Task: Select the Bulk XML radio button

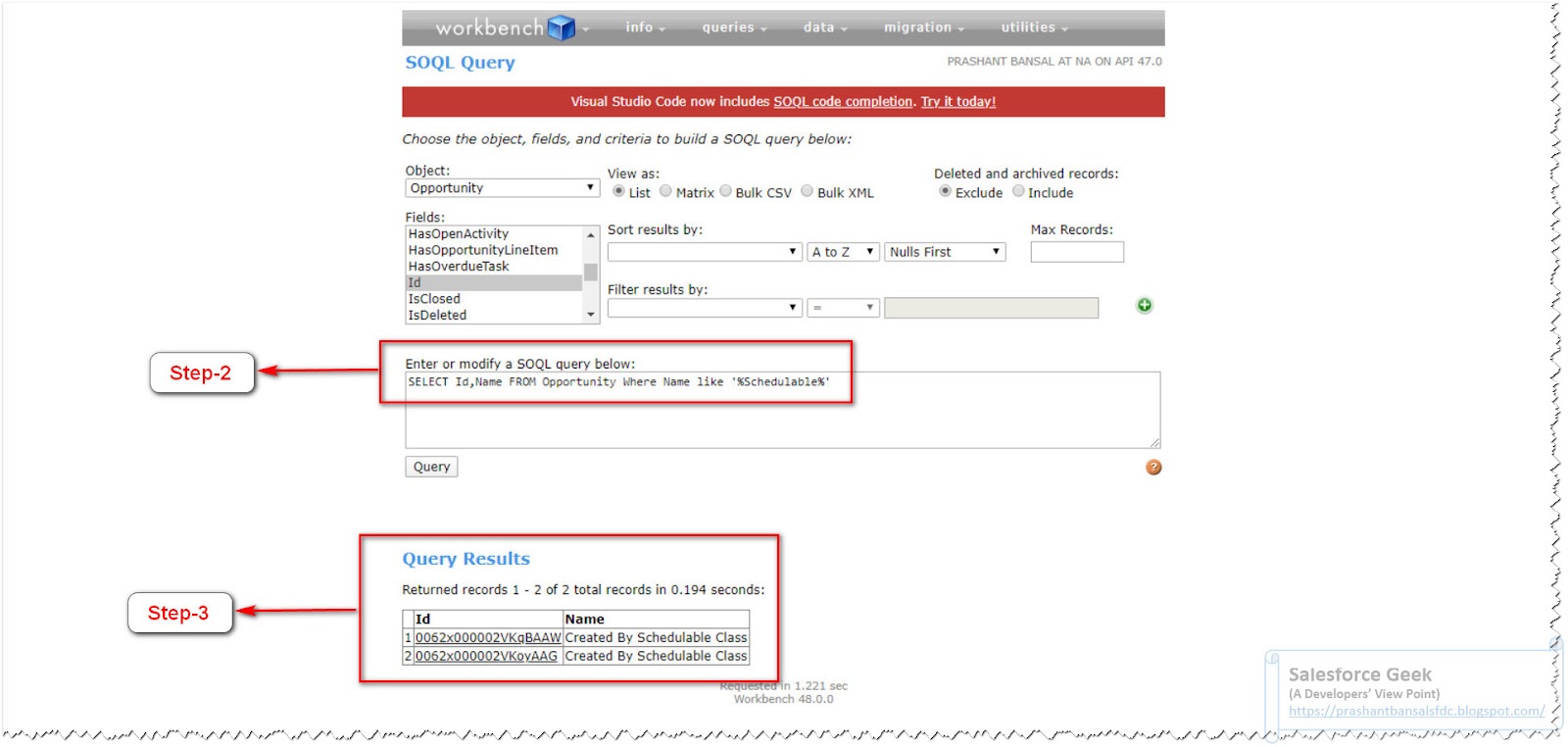Action: point(807,191)
